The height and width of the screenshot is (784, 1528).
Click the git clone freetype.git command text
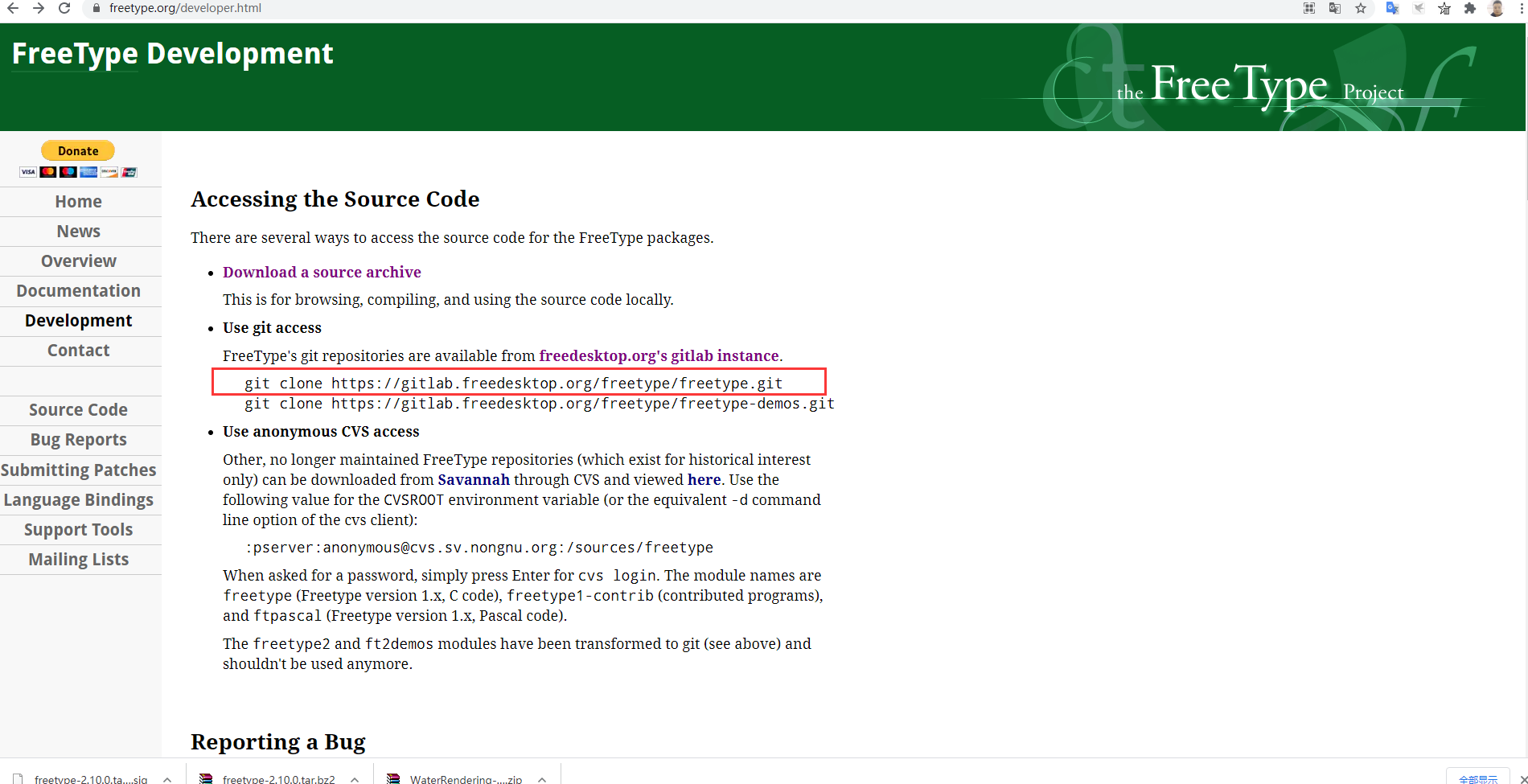pyautogui.click(x=514, y=384)
